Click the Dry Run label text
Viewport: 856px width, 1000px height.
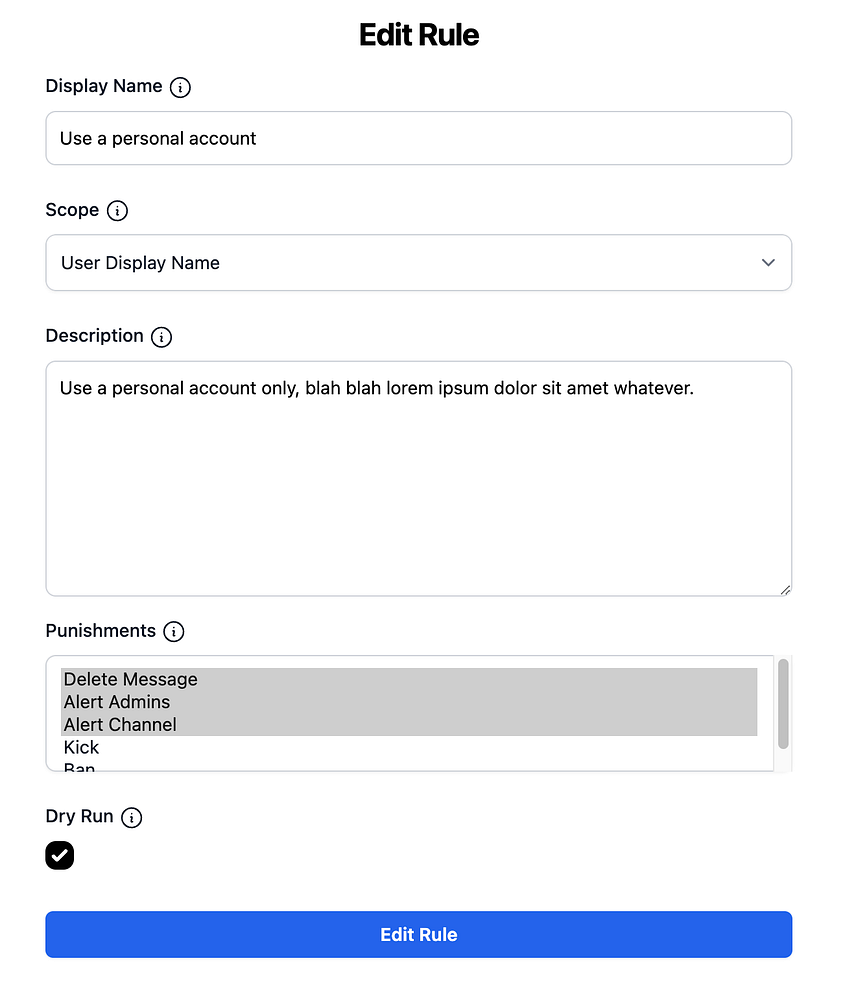(x=80, y=817)
